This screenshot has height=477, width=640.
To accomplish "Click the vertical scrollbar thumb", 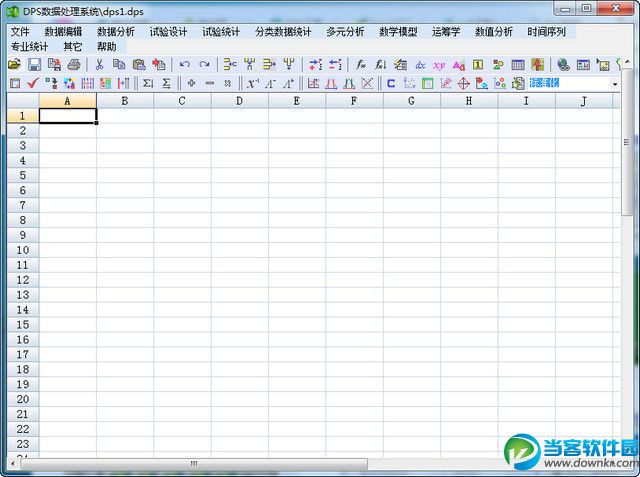I will 626,142.
